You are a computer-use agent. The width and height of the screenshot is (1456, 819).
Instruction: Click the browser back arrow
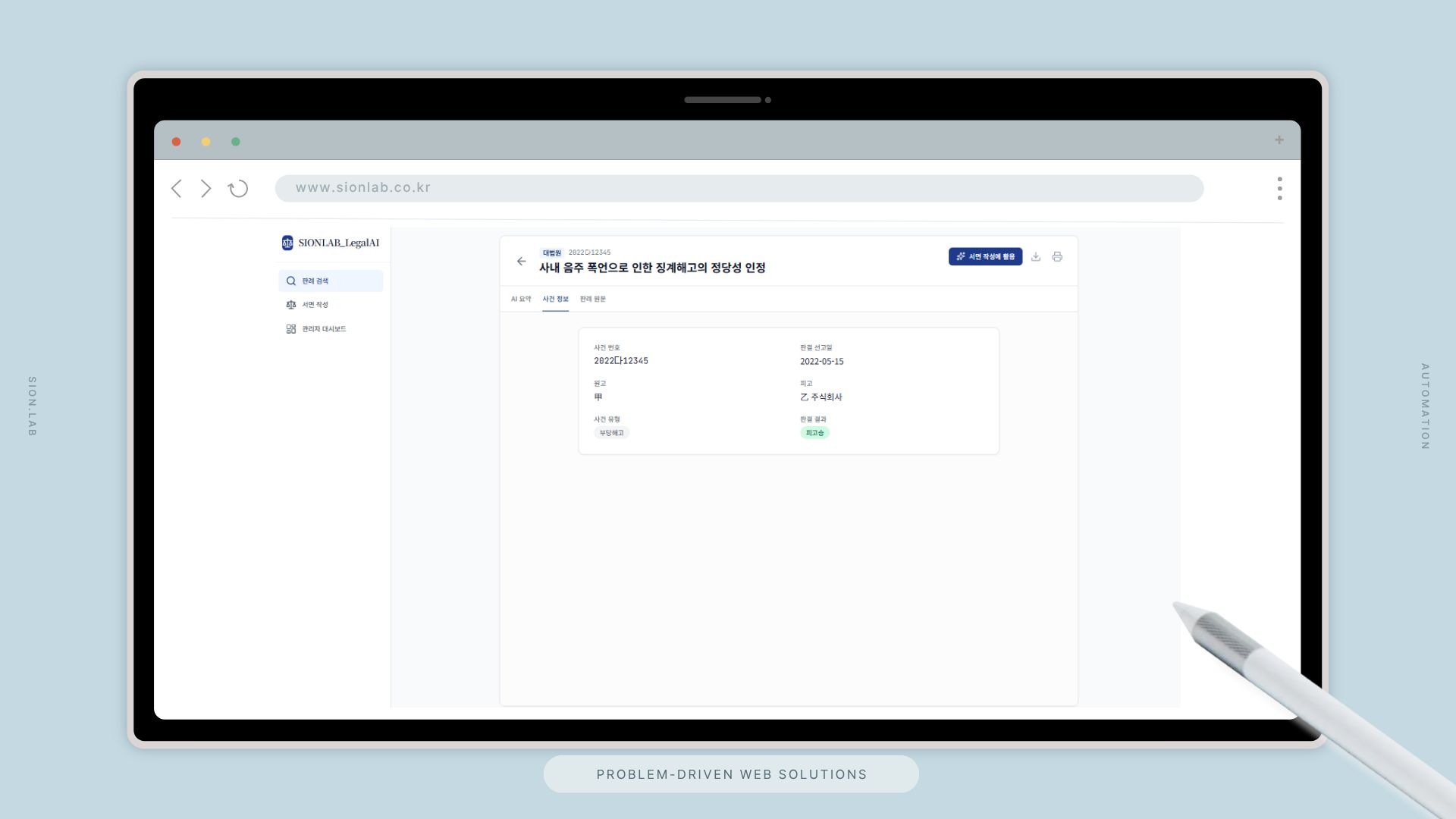[177, 188]
